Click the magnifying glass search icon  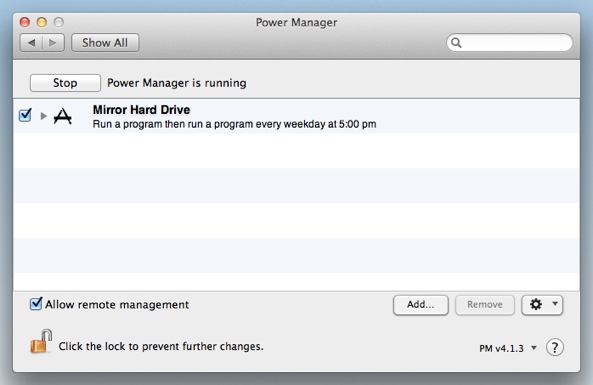click(x=456, y=43)
